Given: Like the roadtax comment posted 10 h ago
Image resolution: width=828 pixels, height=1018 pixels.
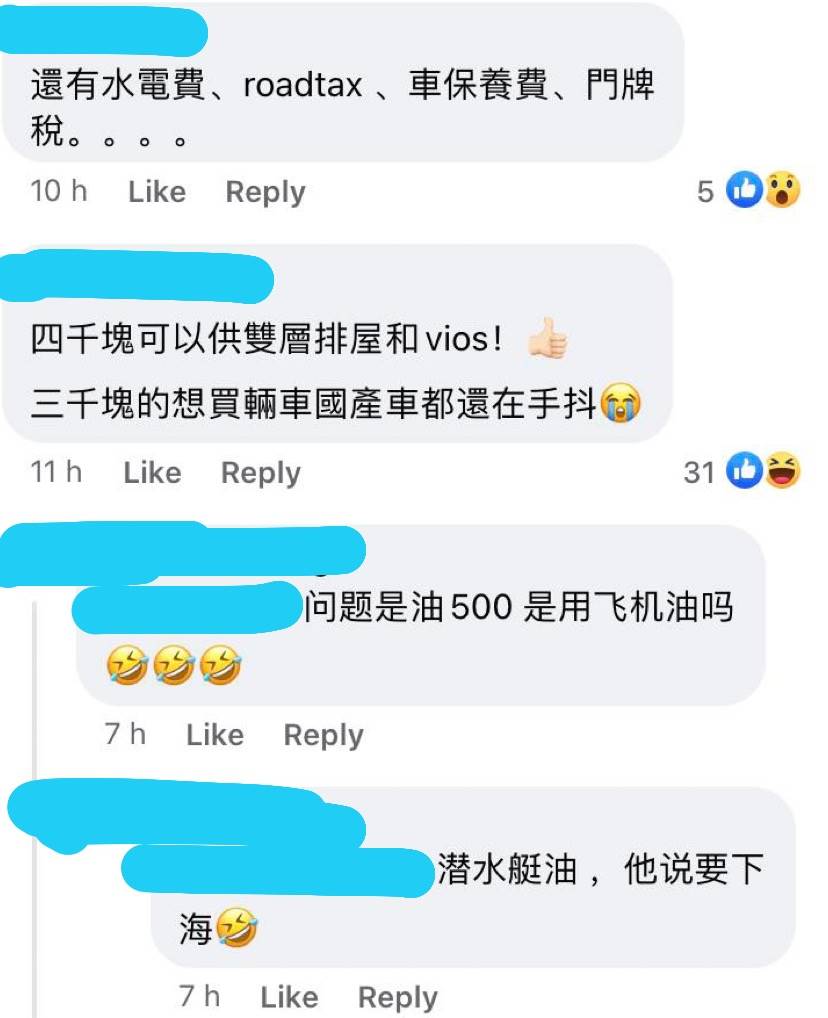Looking at the screenshot, I should coord(157,192).
